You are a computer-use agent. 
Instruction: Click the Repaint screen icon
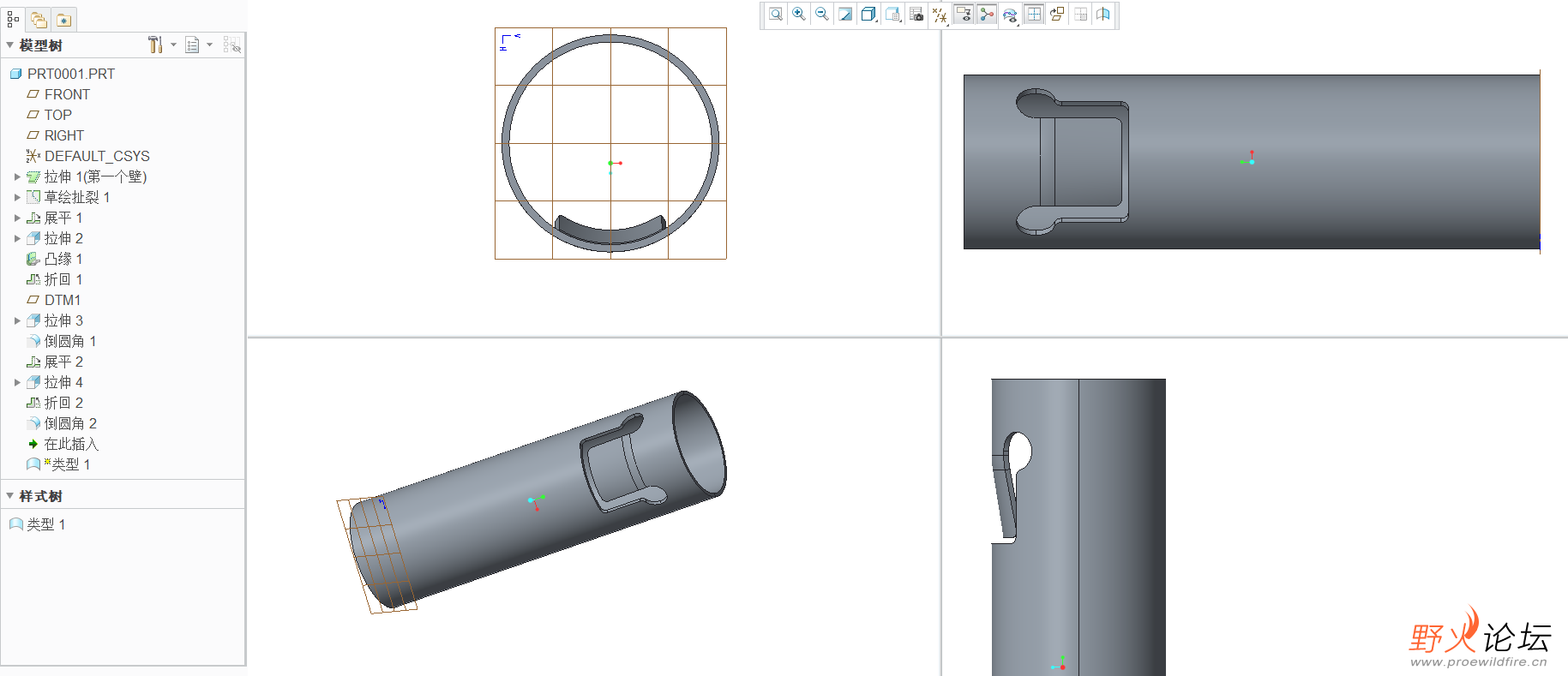pos(845,15)
